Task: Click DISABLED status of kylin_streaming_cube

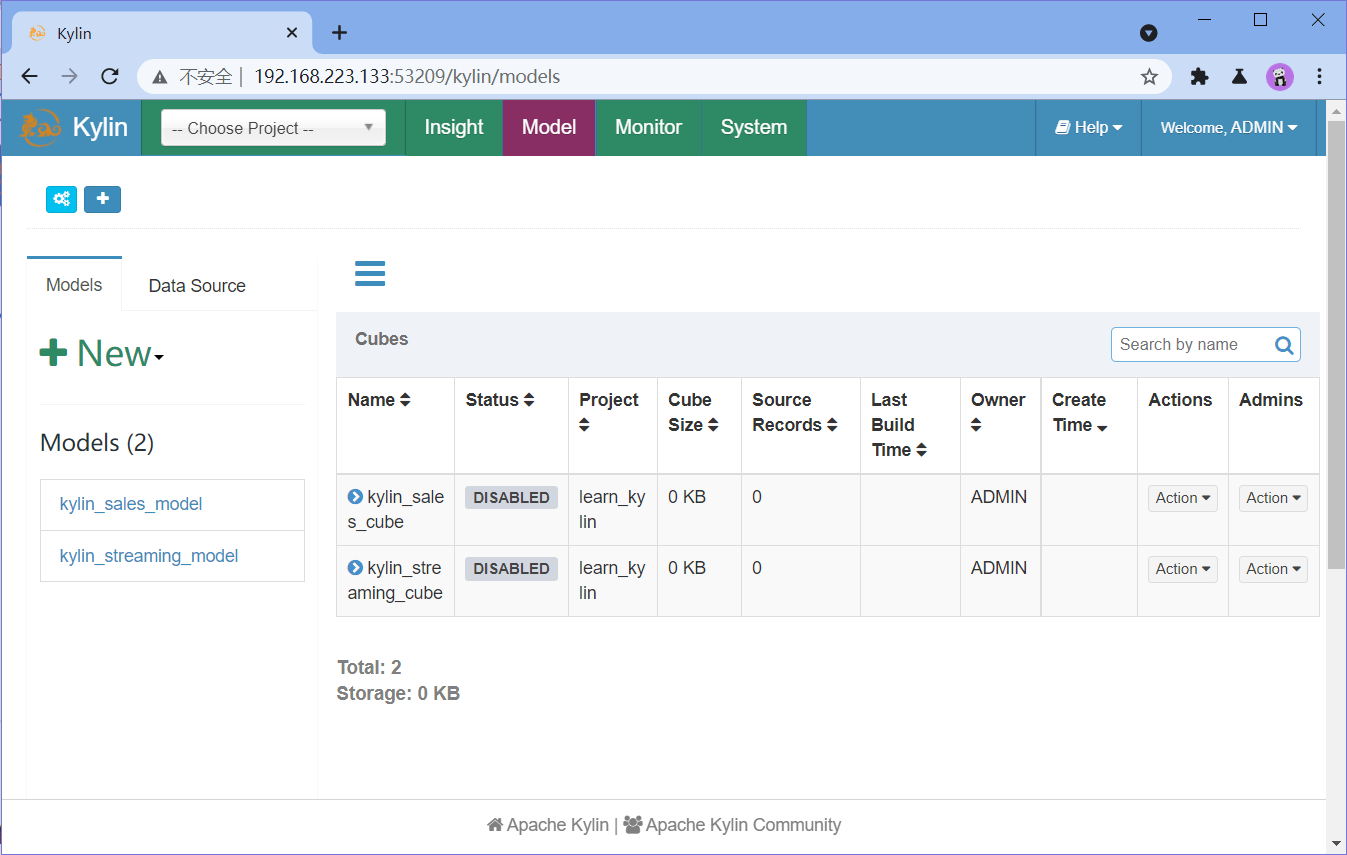Action: pyautogui.click(x=511, y=569)
